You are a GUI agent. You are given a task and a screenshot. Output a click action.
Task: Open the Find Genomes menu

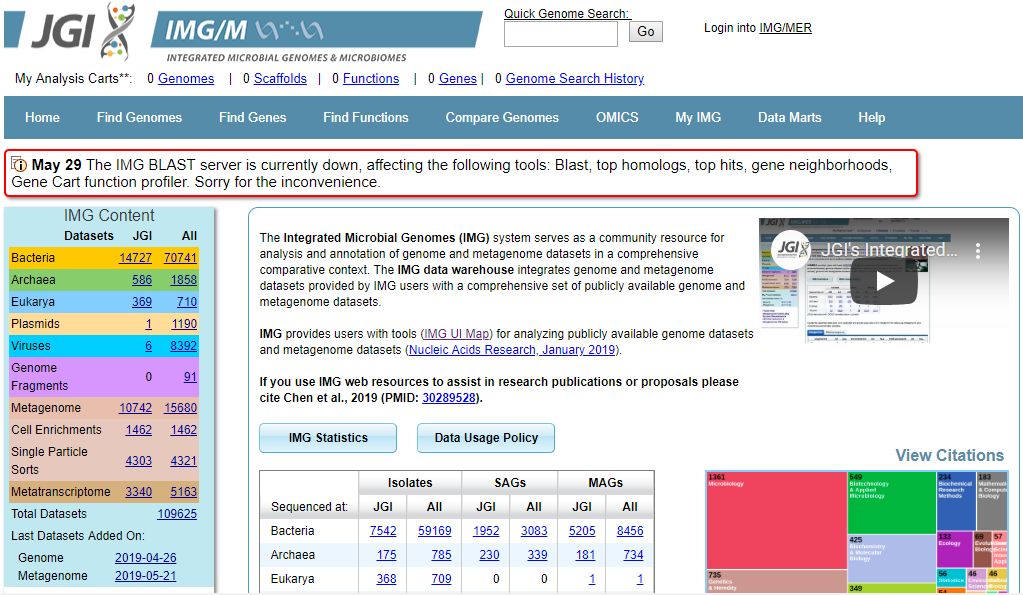(x=139, y=117)
